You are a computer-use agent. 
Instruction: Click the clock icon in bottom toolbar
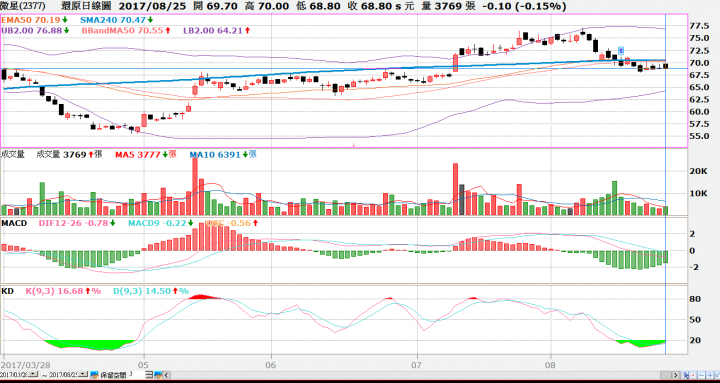pos(692,375)
